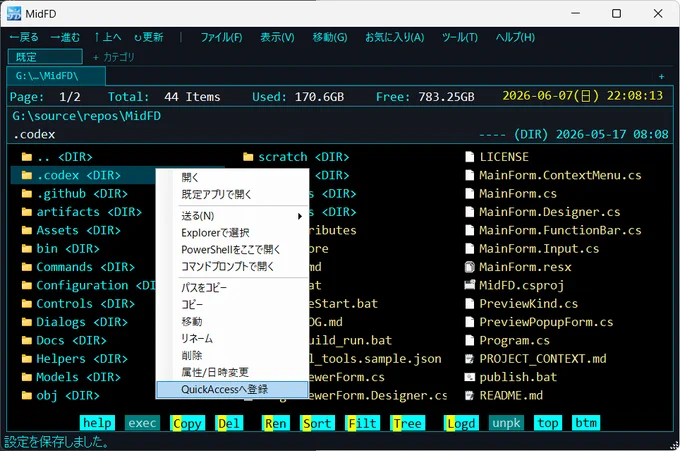Click the PreviewKind.cs file icon
The height and width of the screenshot is (451, 680).
469,304
